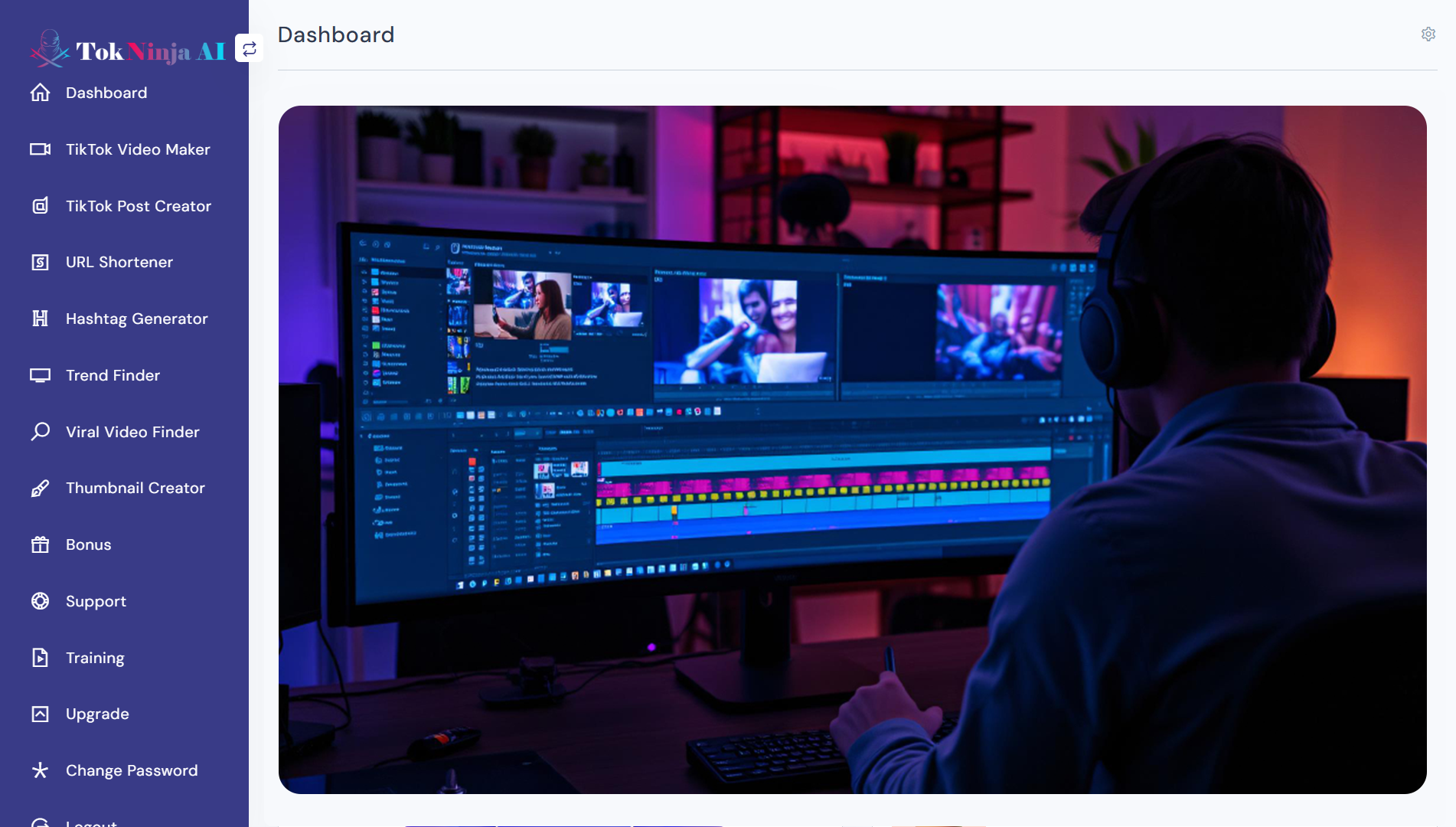Click the Training play-file icon
This screenshot has height=827, width=1456.
(x=40, y=658)
